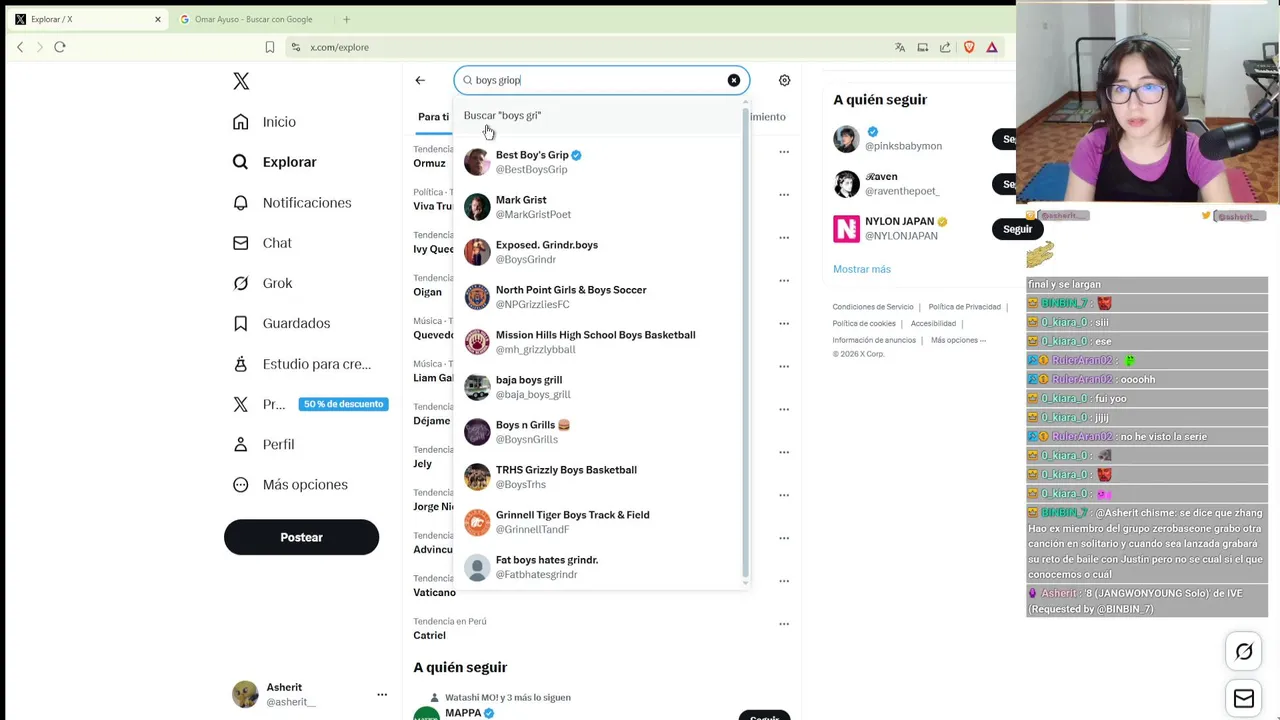1280x720 pixels.
Task: Open Brave shields lion icon
Action: coord(969,47)
